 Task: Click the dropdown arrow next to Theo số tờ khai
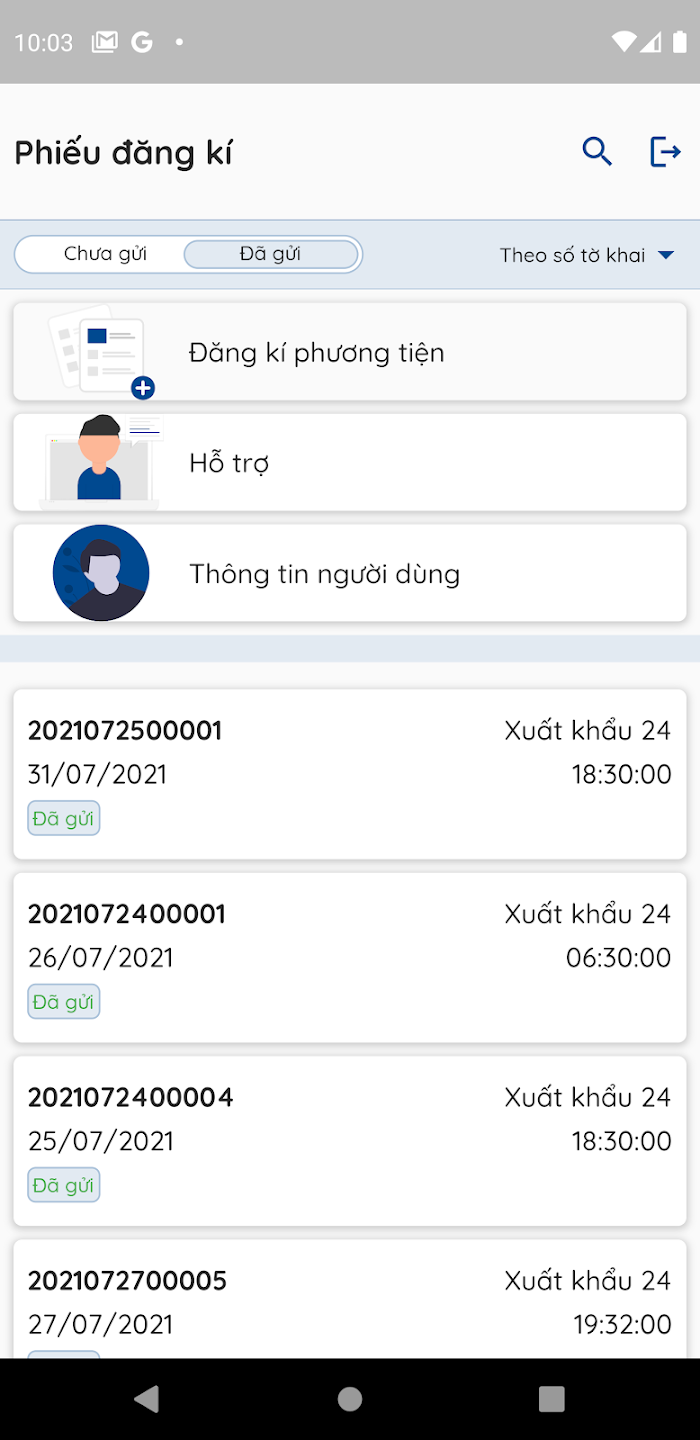[x=665, y=254]
